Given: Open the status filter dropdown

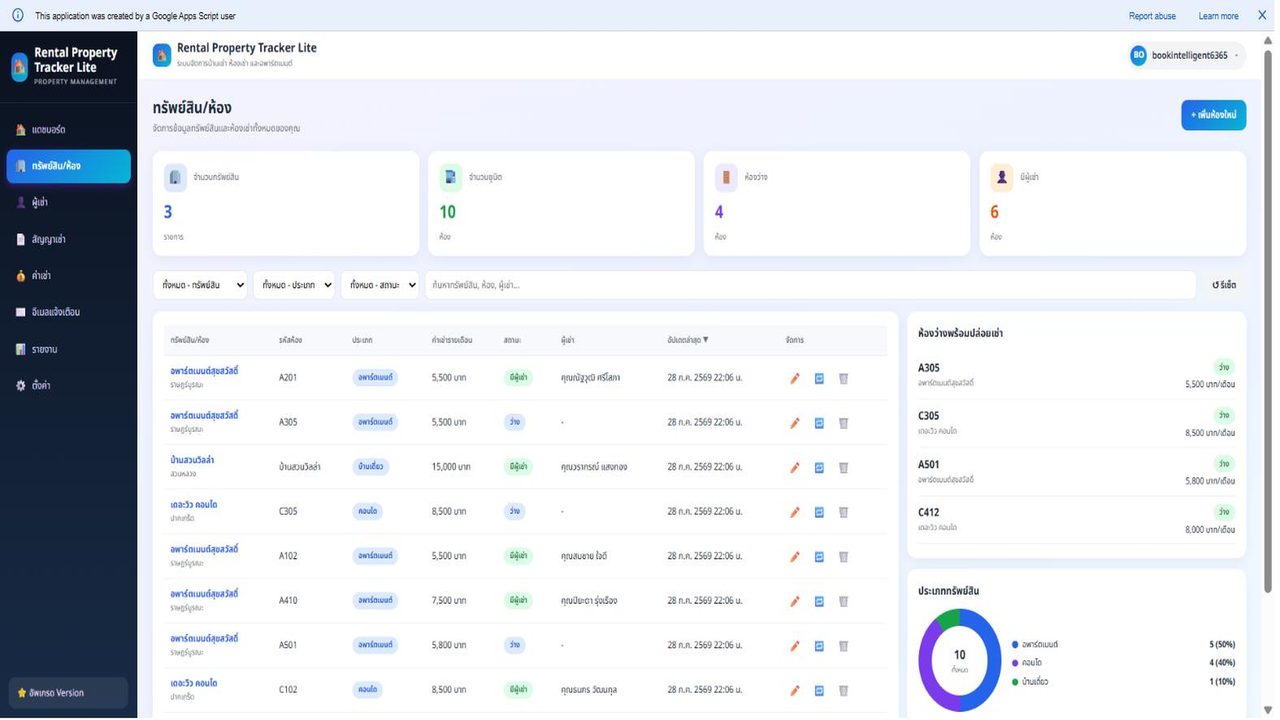Looking at the screenshot, I should point(381,285).
